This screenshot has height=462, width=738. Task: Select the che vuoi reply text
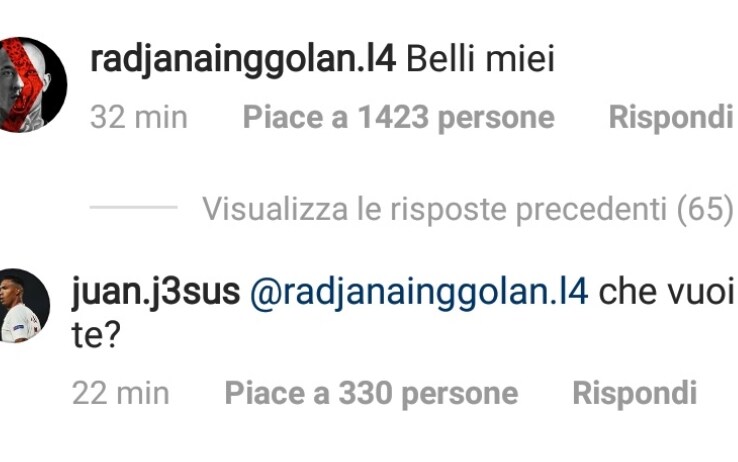click(x=666, y=292)
